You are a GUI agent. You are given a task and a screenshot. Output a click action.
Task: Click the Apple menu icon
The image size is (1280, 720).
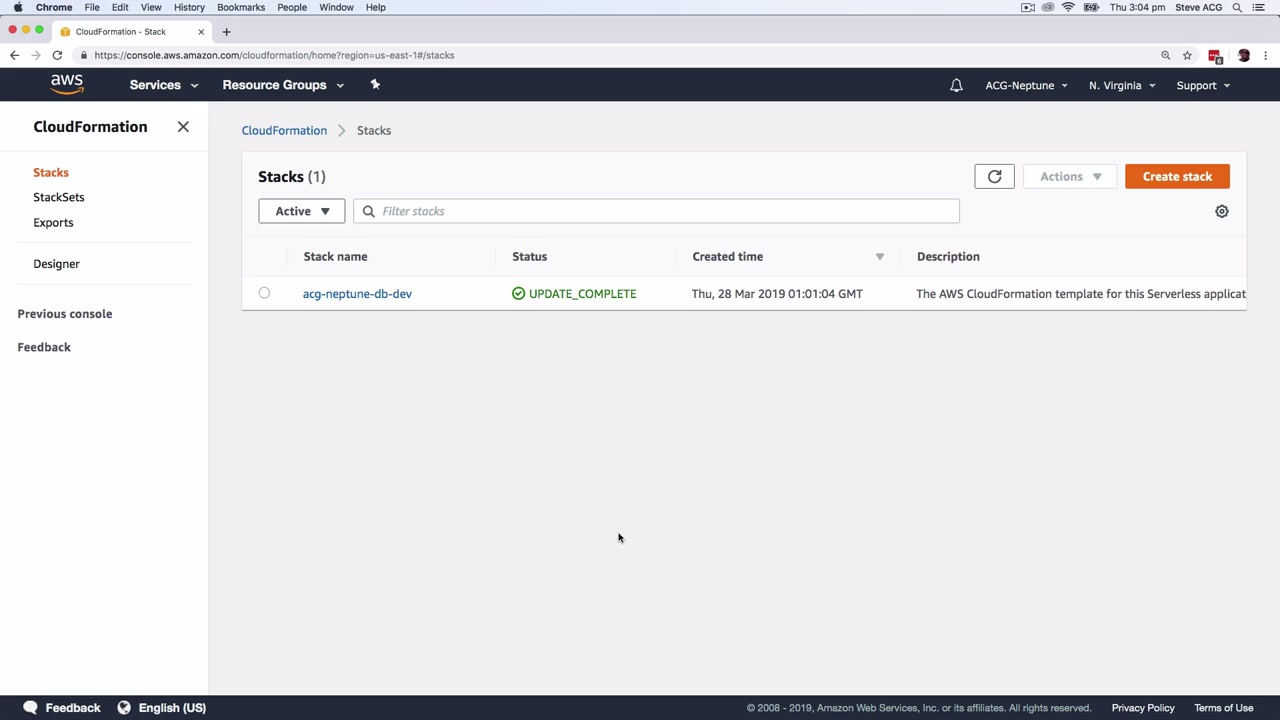coord(18,7)
